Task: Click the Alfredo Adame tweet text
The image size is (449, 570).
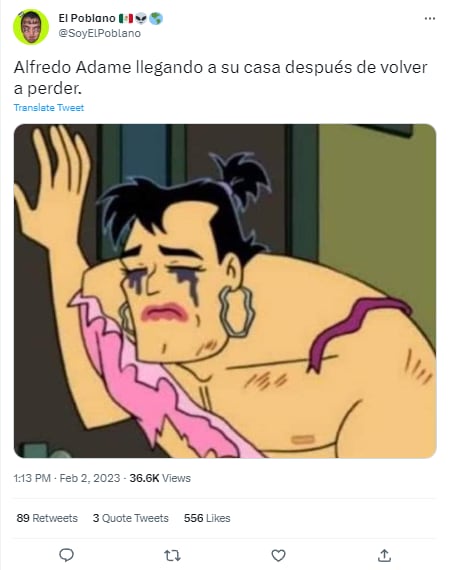Action: coord(220,77)
